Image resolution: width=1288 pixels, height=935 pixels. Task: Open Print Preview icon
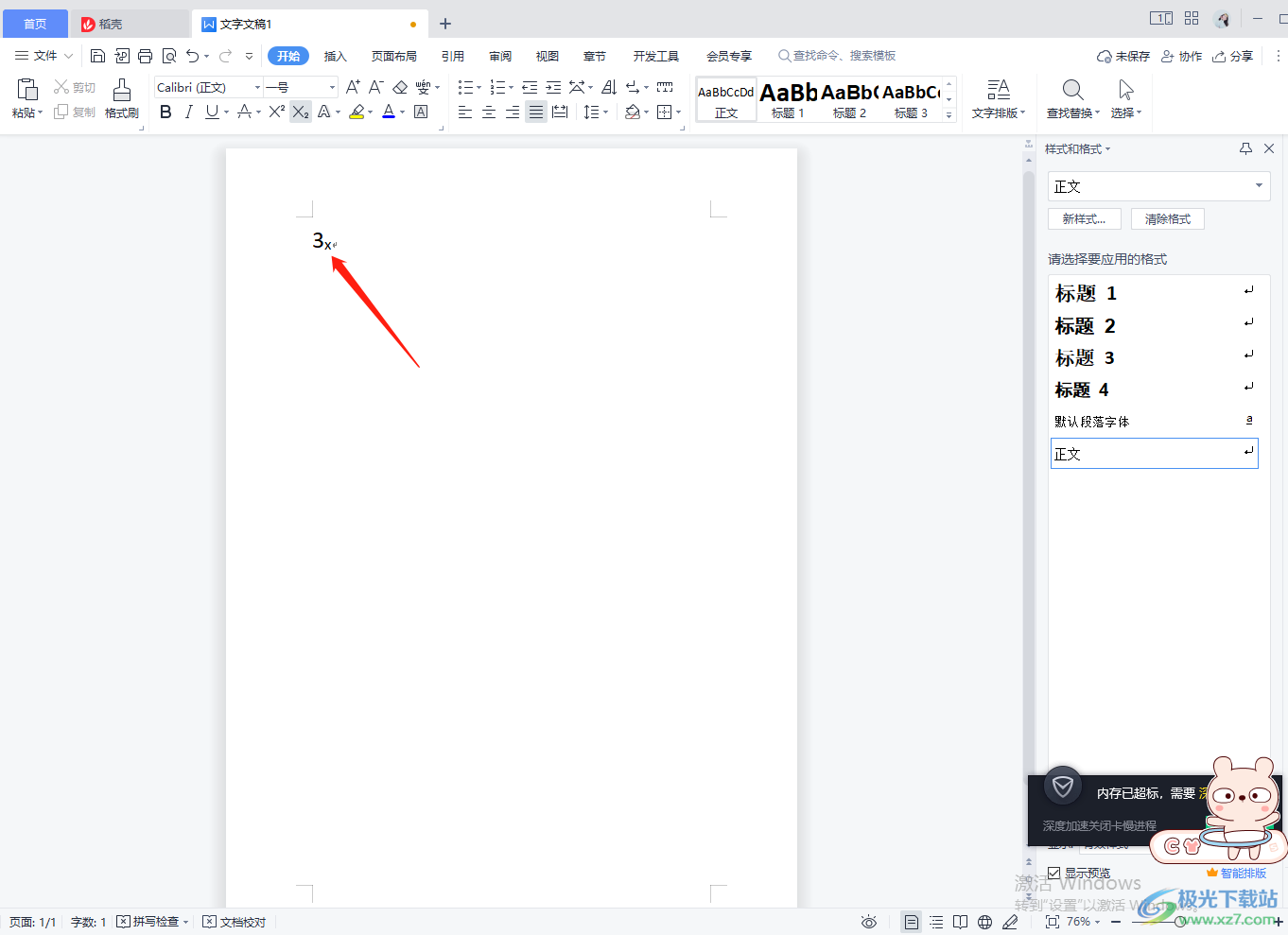coord(169,56)
